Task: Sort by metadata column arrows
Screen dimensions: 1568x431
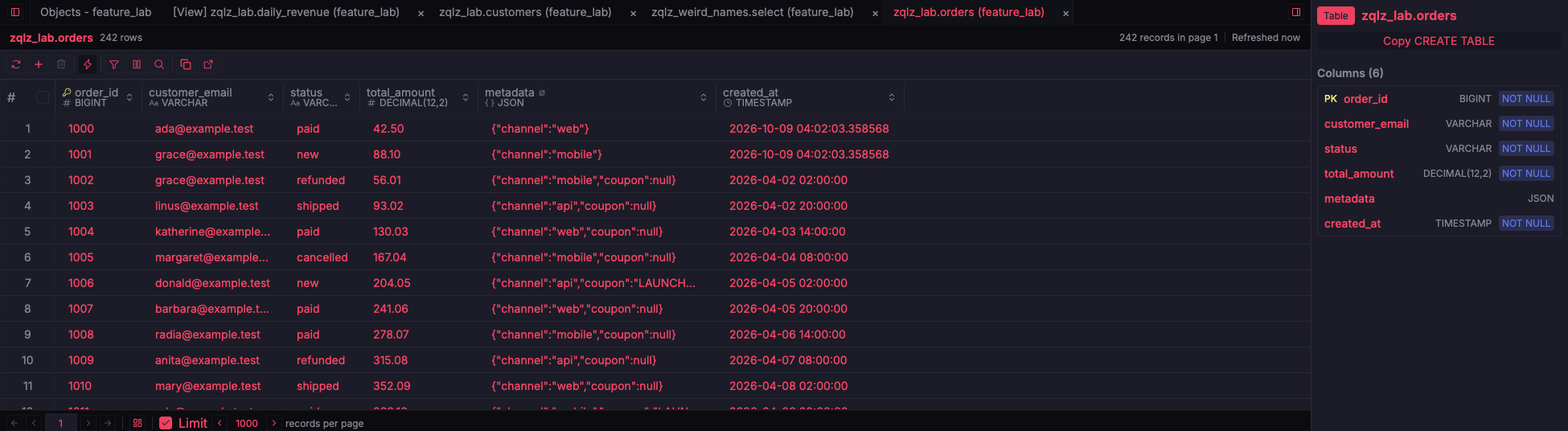Action: click(x=704, y=97)
